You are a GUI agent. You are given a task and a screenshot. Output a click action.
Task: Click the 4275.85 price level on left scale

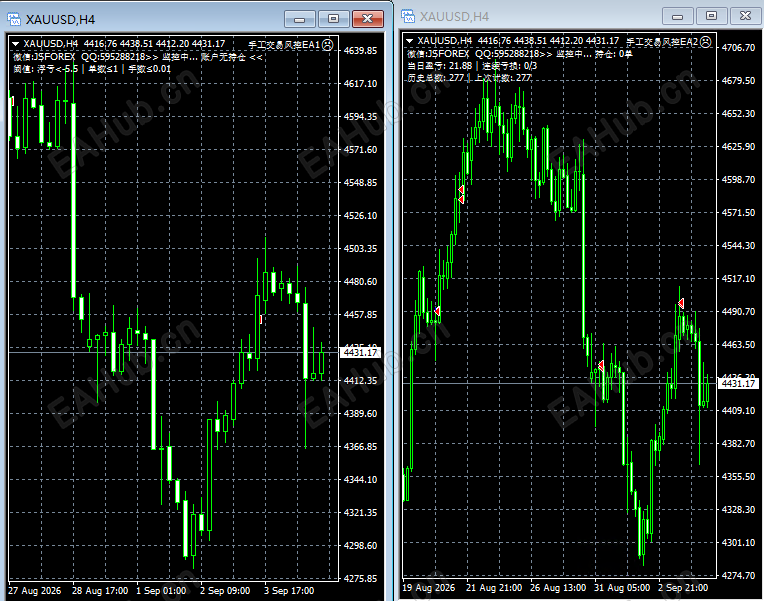click(x=360, y=579)
